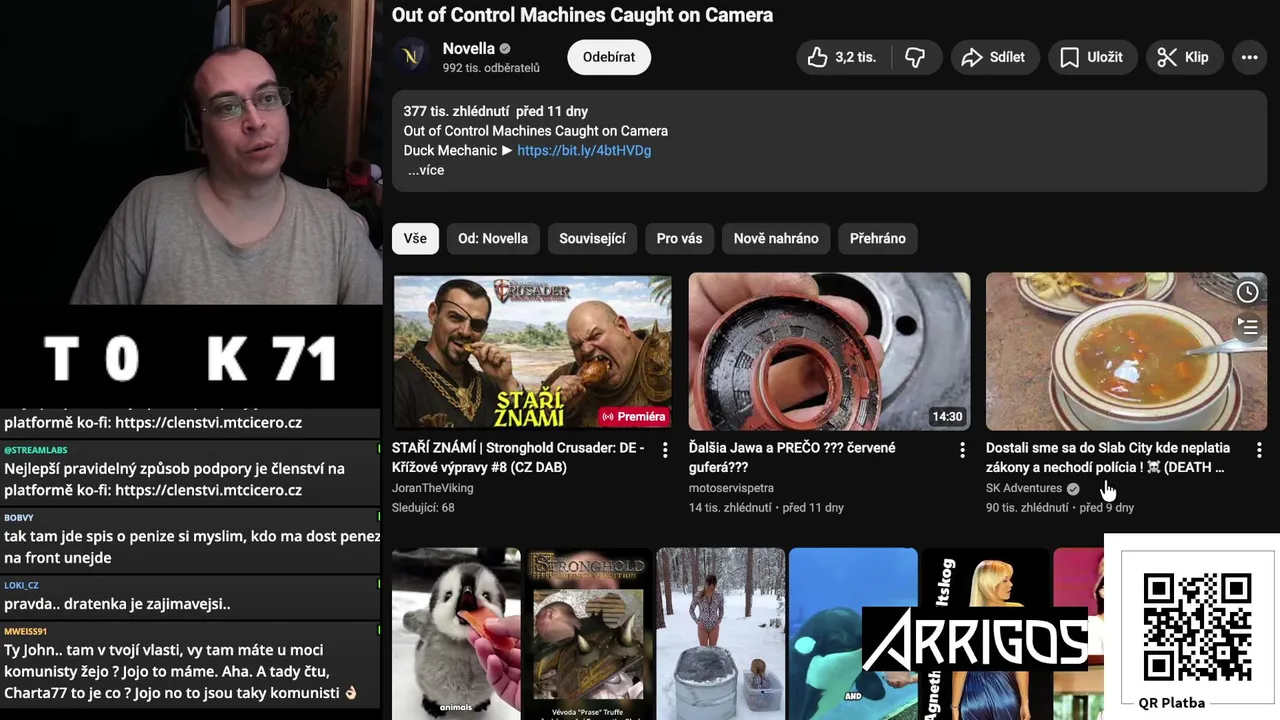The image size is (1280, 720).
Task: Click LOKI_CZ chat username
Action: click(x=21, y=585)
